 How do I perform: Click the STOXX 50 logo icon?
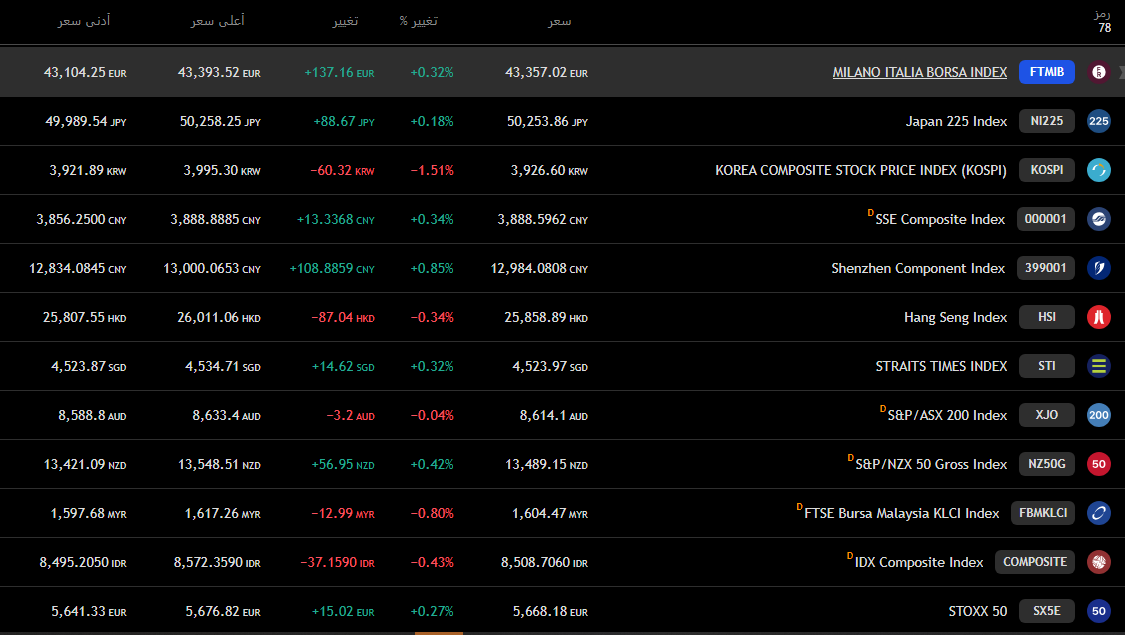click(1098, 611)
